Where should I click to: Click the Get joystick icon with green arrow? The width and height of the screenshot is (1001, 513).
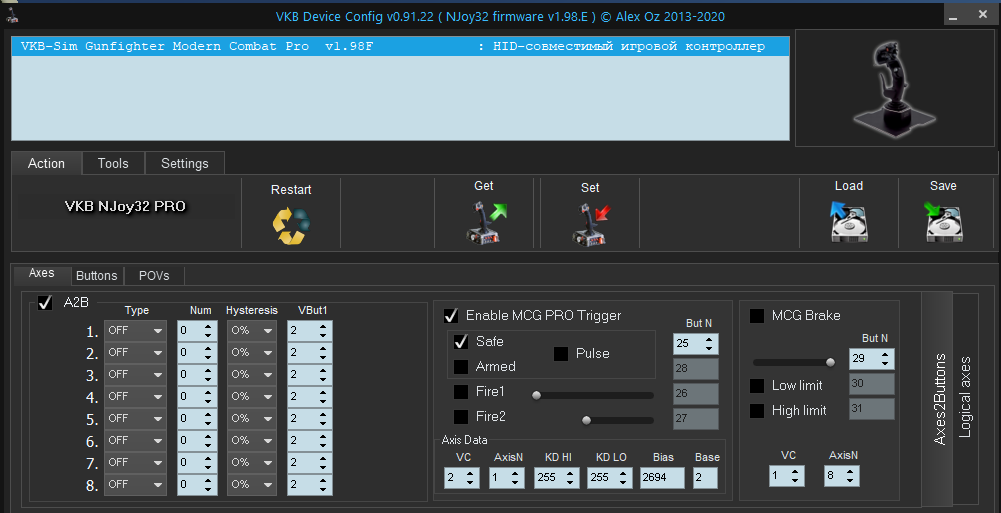point(485,222)
